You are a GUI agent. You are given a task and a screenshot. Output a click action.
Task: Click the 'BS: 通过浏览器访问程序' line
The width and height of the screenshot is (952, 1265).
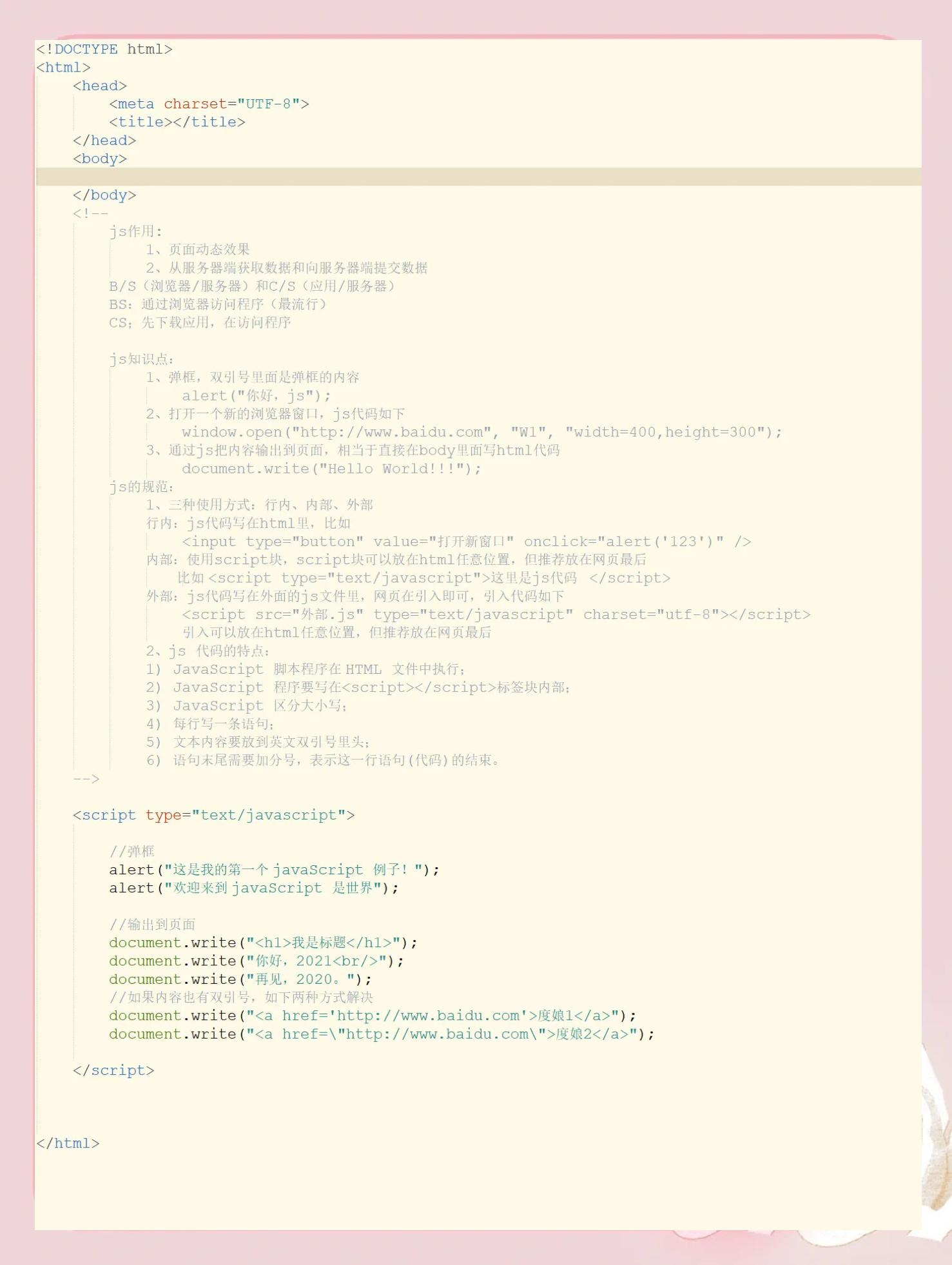(218, 304)
